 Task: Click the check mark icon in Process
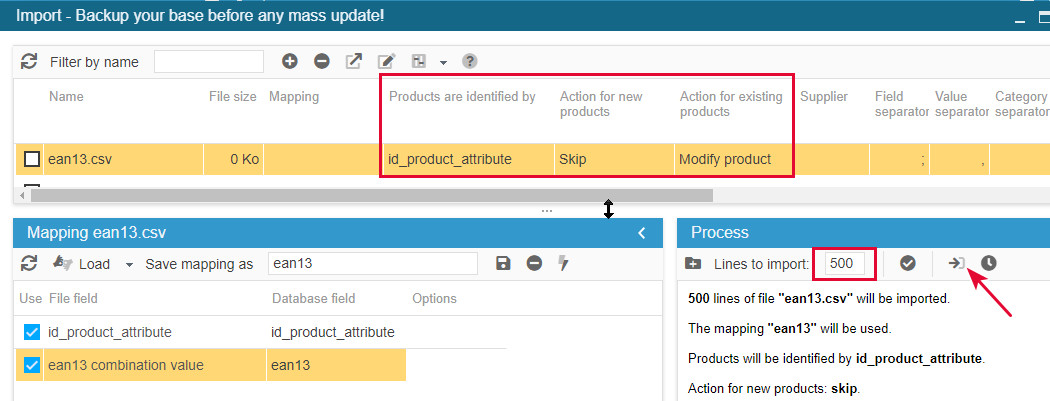pos(908,263)
